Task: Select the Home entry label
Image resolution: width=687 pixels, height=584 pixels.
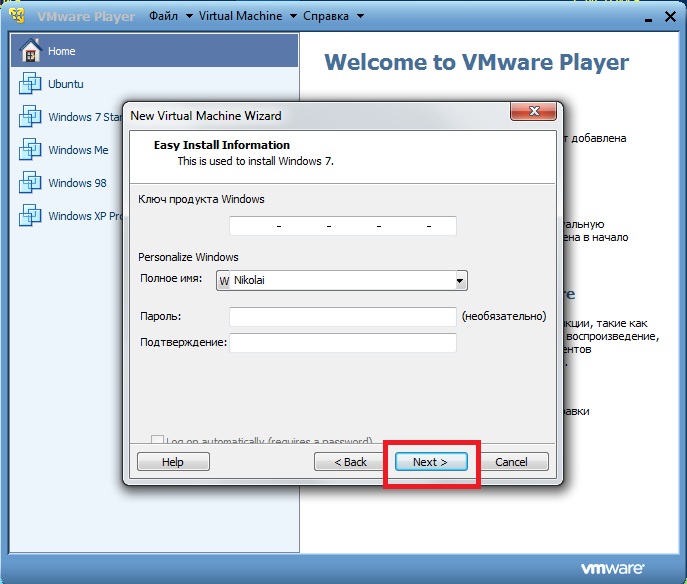Action: point(62,51)
